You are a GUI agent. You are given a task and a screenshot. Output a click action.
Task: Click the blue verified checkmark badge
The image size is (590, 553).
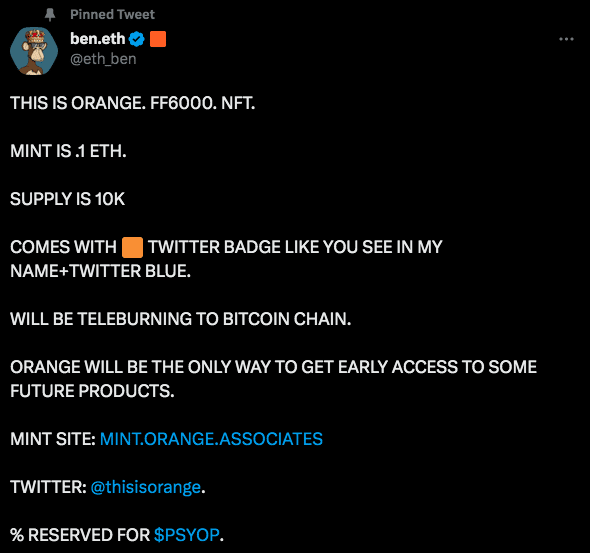point(136,39)
